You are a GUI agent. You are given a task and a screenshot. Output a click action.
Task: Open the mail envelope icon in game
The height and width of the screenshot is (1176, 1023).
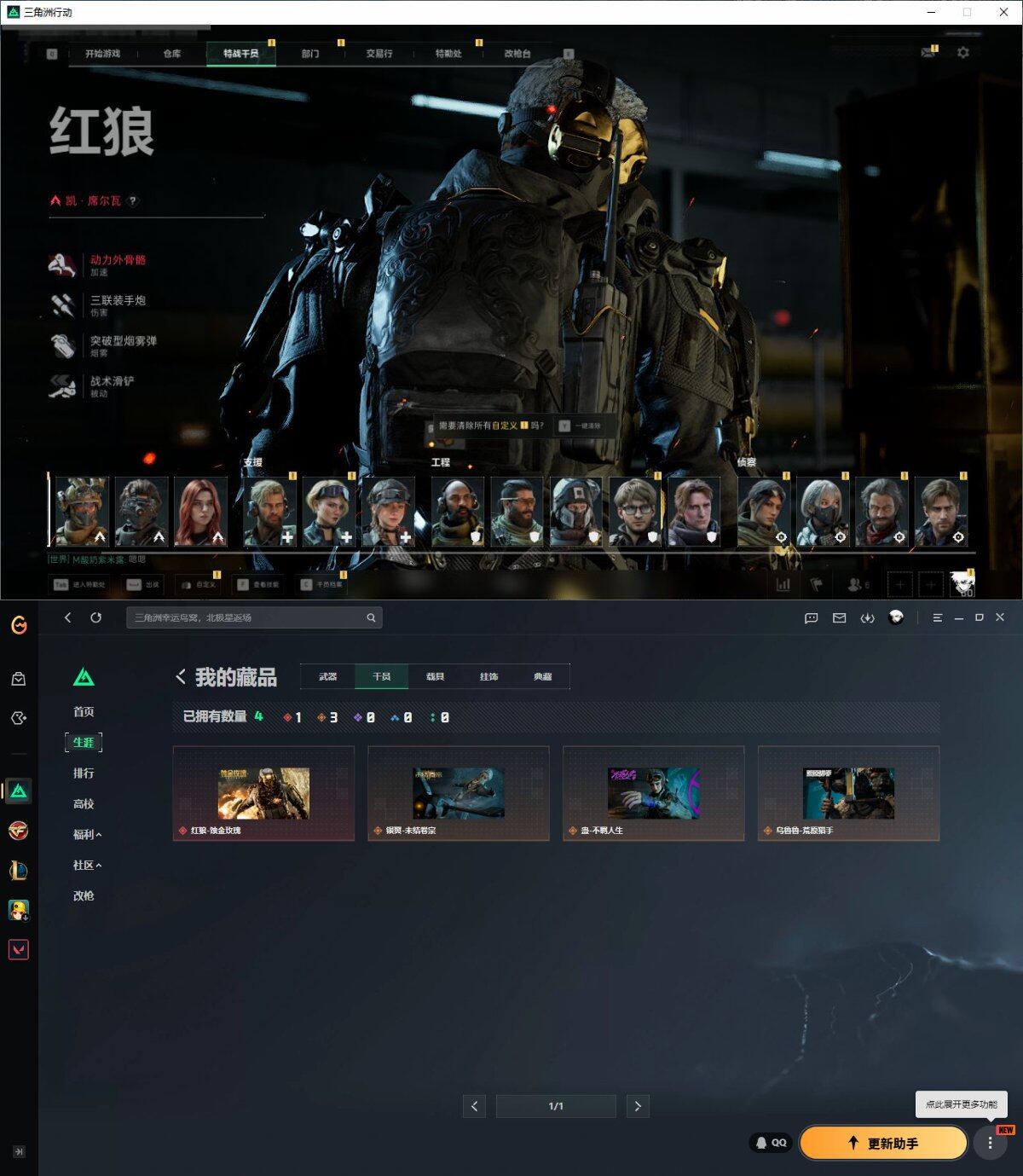(x=928, y=53)
